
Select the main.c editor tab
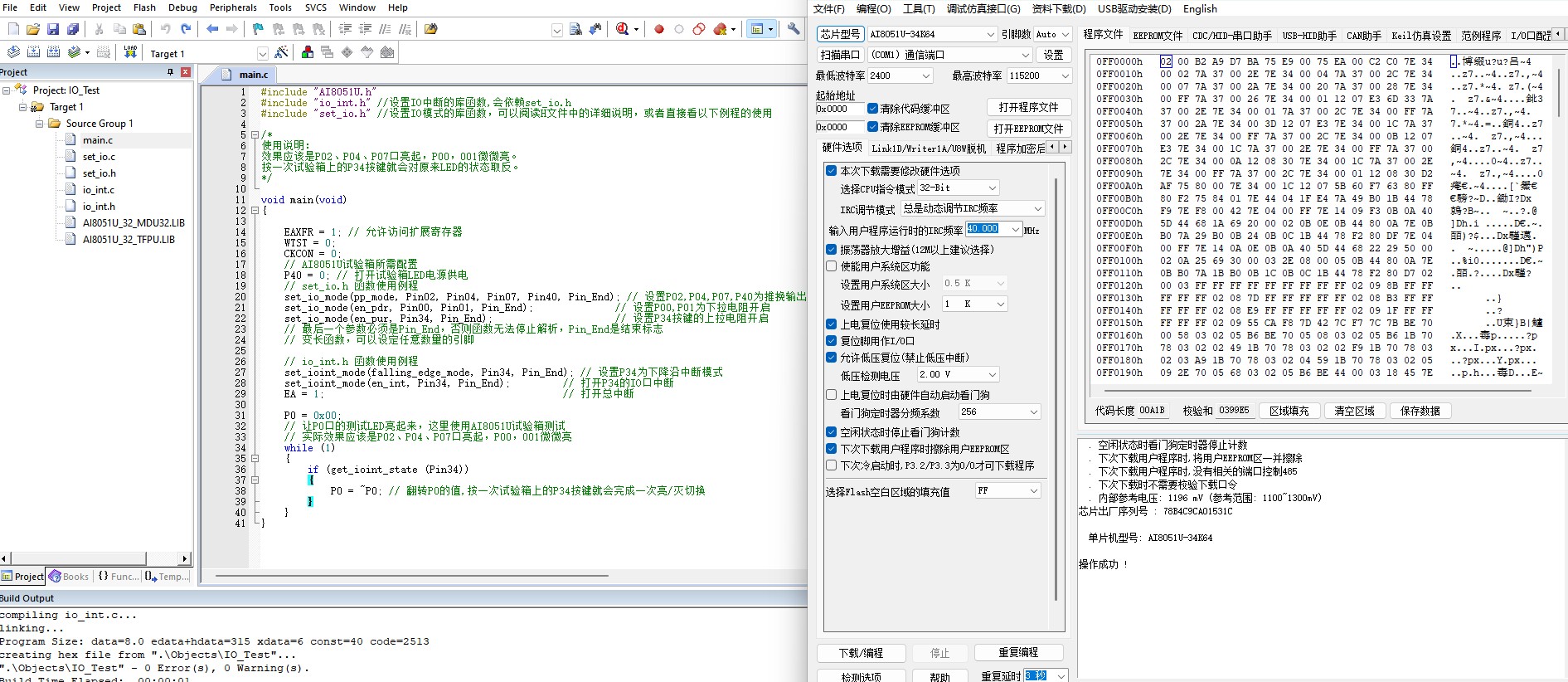tap(254, 75)
